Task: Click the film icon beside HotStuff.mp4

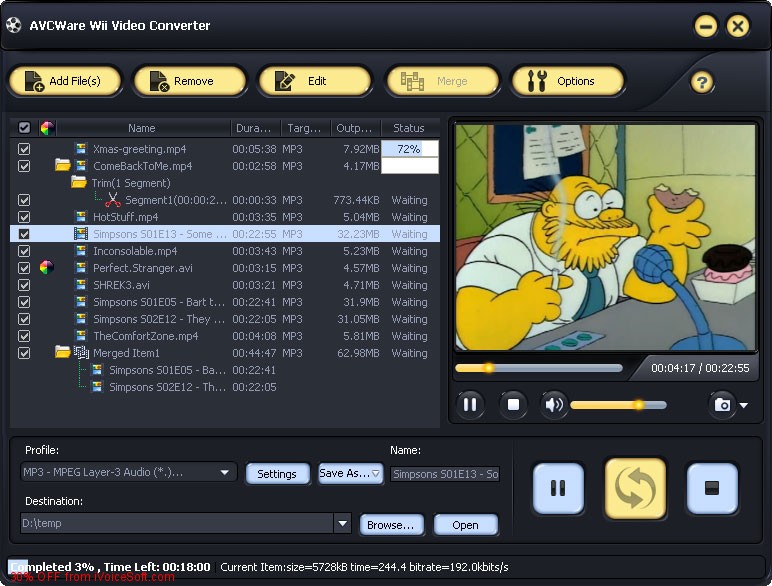Action: [81, 216]
